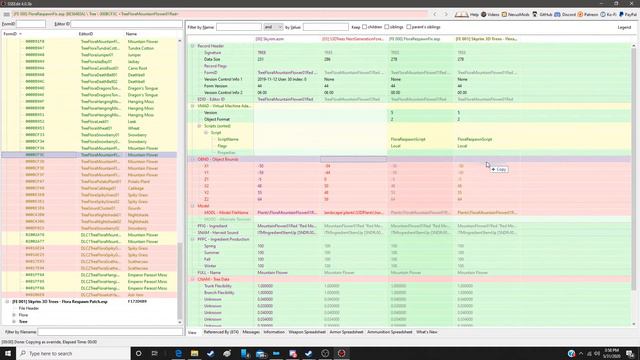Enable the Keep siblings checkbox
640x360 pixels.
387,27
